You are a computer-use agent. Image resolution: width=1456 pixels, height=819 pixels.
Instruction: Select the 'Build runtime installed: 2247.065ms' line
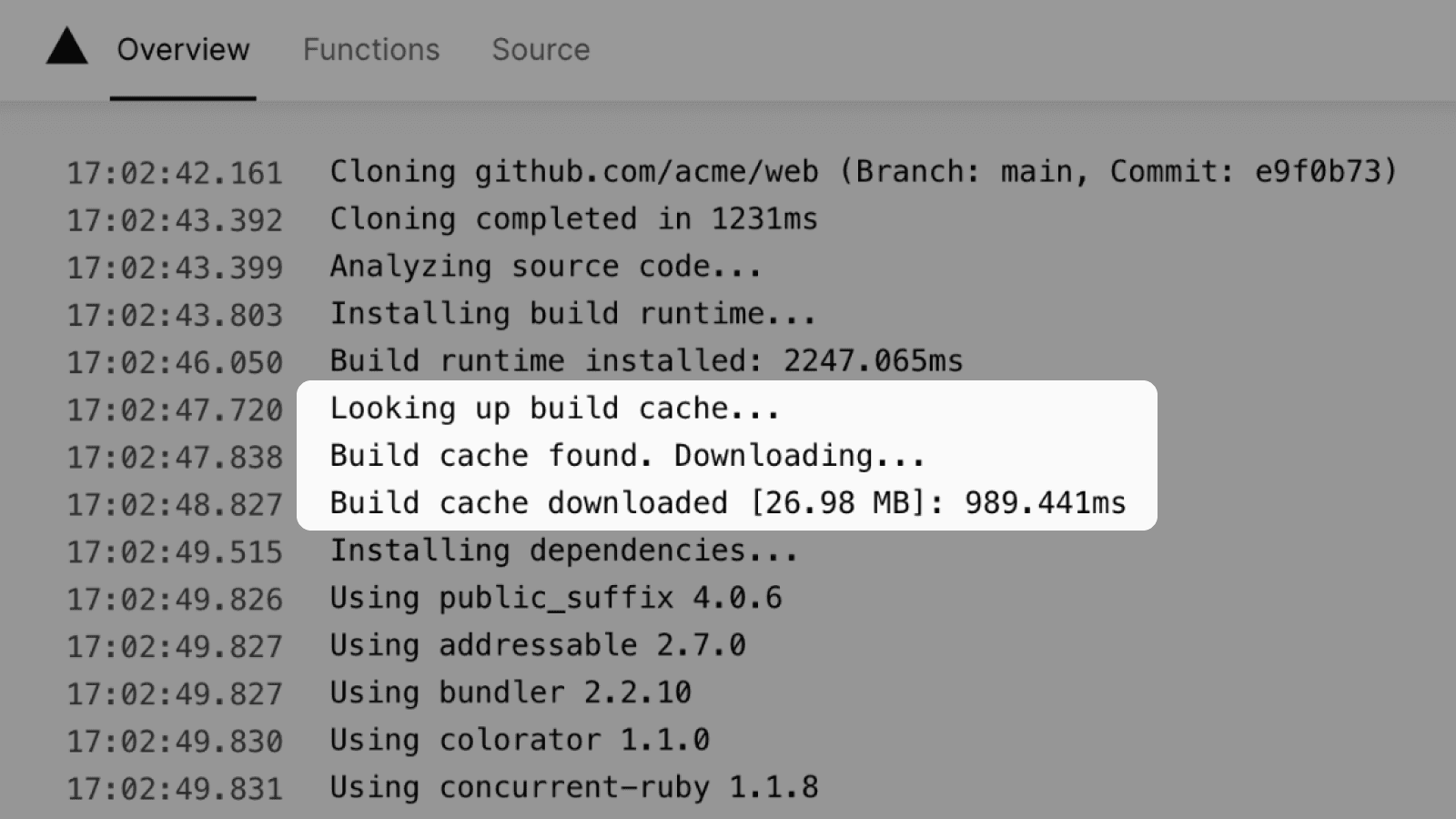click(645, 361)
